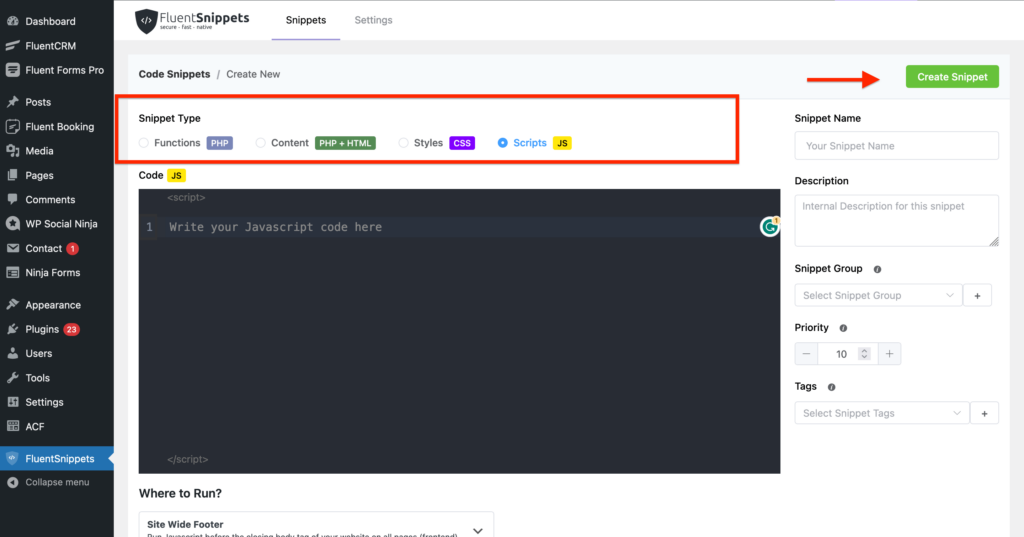Click the Users person icon

click(12, 353)
